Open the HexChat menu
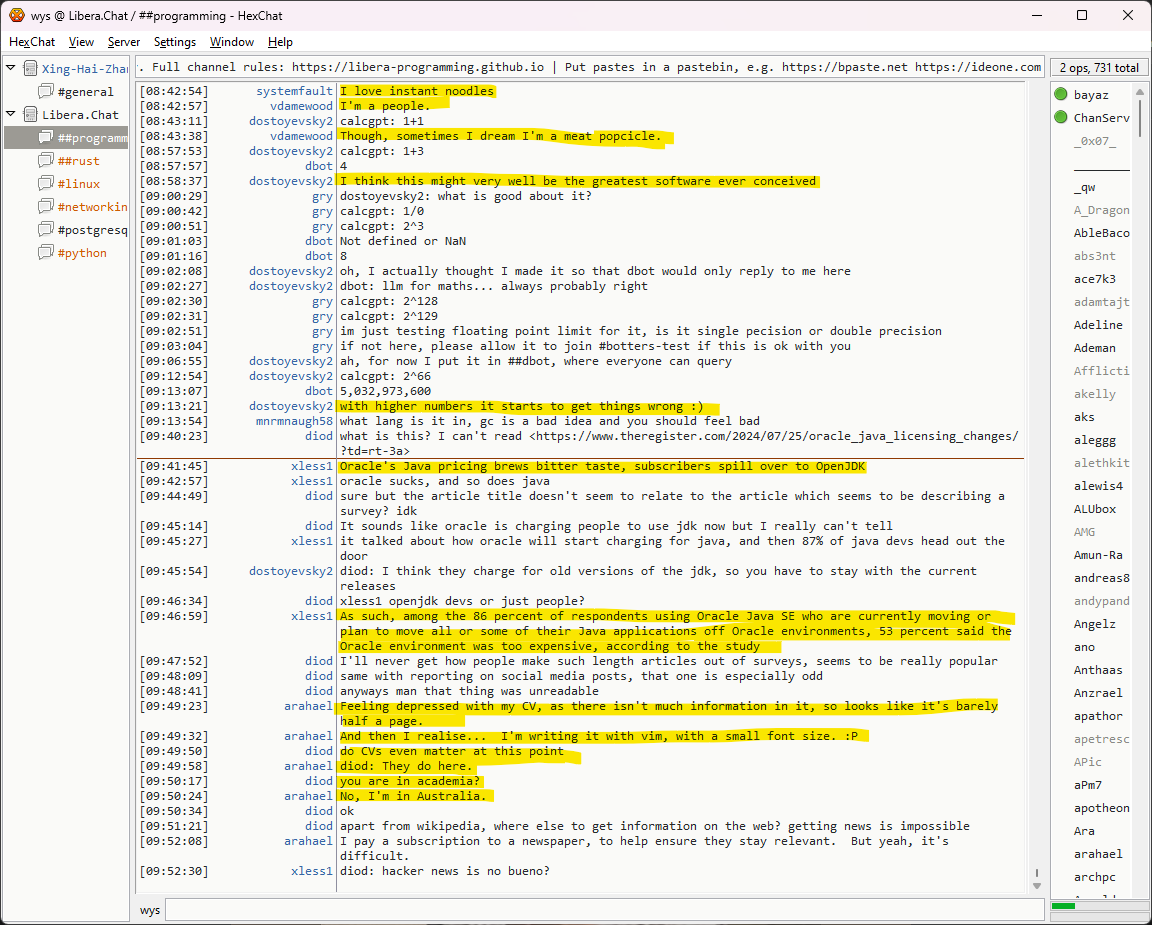Image resolution: width=1152 pixels, height=925 pixels. point(32,42)
